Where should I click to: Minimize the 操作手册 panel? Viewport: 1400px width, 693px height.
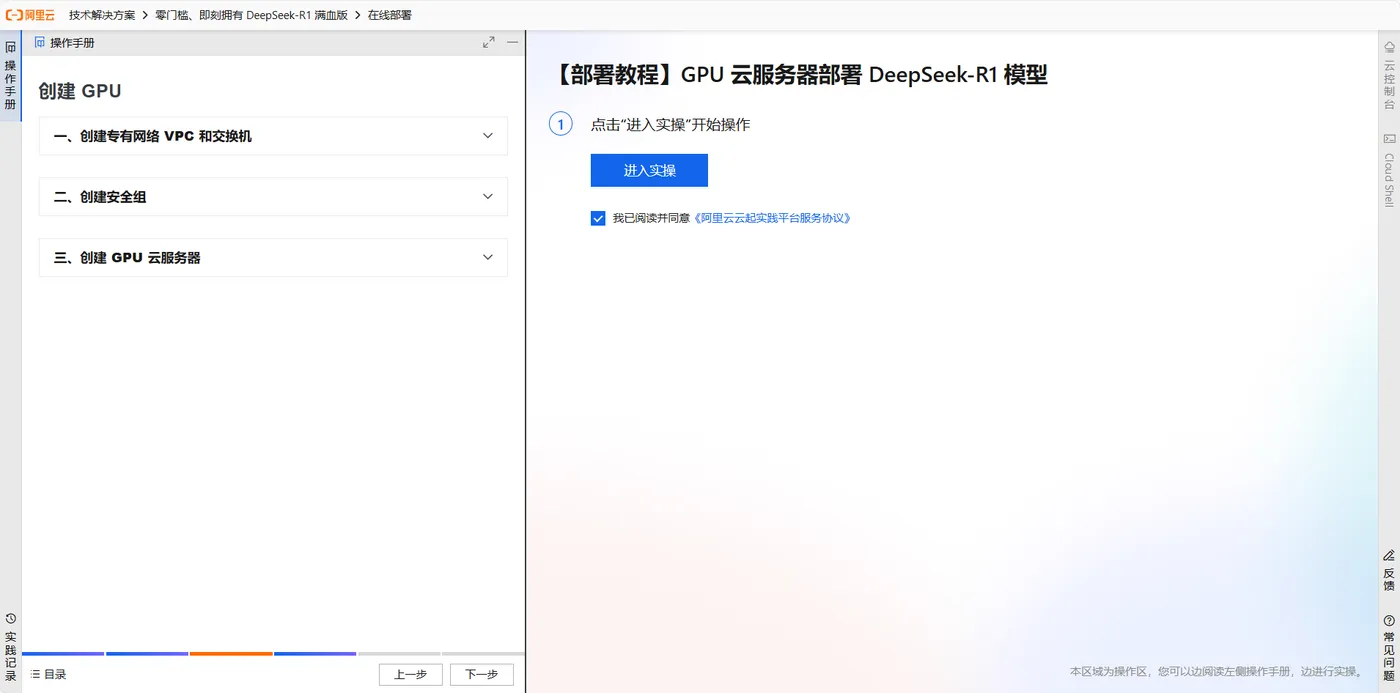pyautogui.click(x=512, y=42)
